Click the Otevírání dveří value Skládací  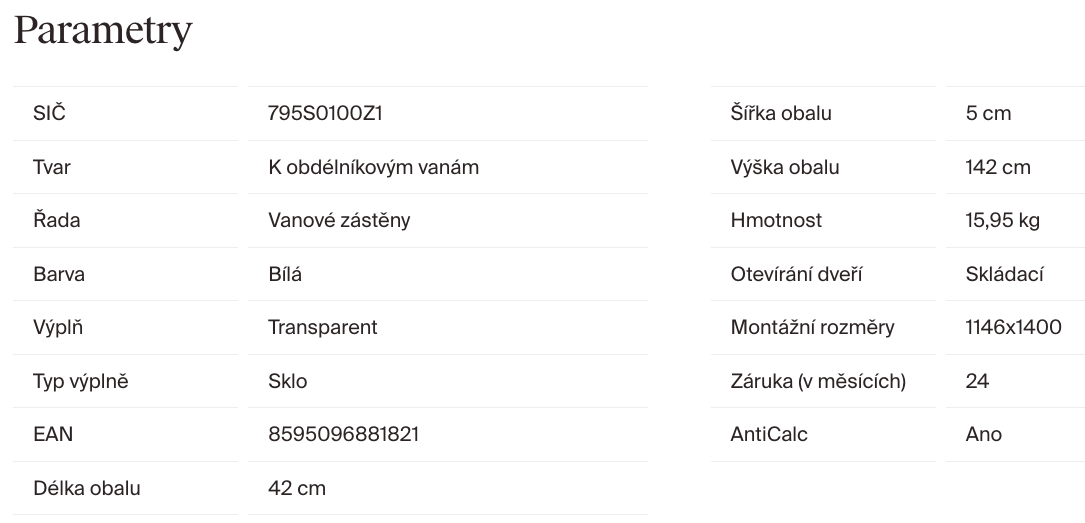click(x=1005, y=274)
